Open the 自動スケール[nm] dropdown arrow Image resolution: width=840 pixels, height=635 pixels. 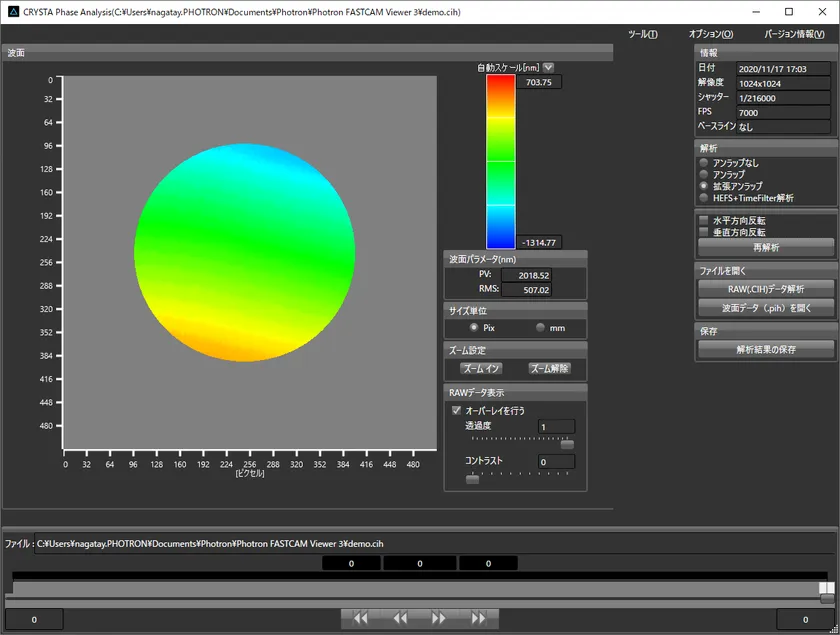tap(548, 67)
